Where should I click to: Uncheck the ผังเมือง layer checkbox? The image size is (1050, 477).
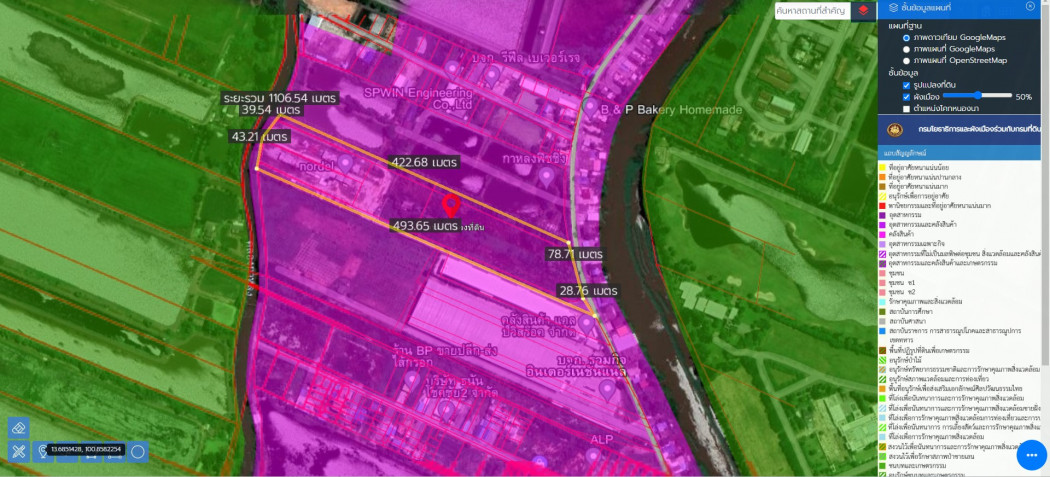coord(906,97)
